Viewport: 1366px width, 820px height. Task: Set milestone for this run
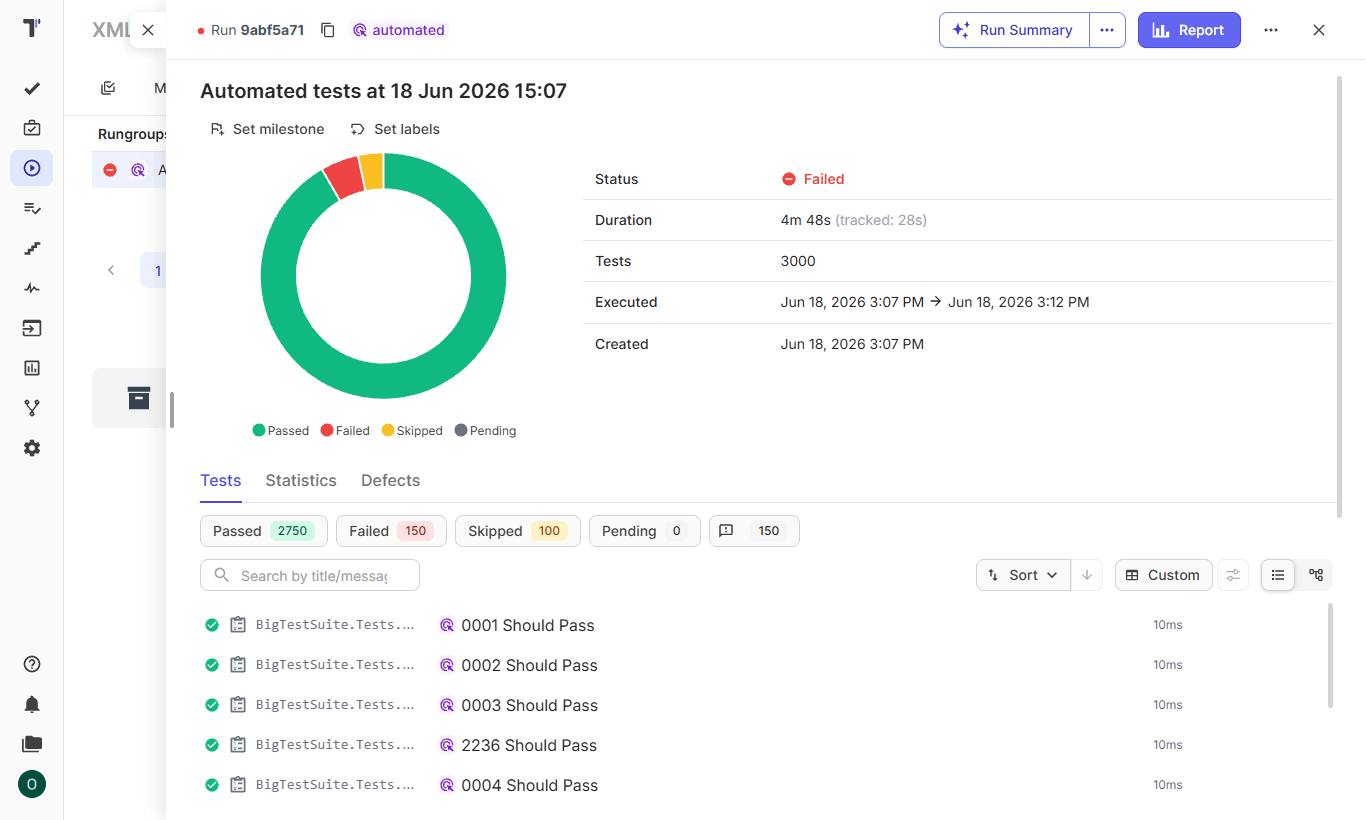[267, 129]
